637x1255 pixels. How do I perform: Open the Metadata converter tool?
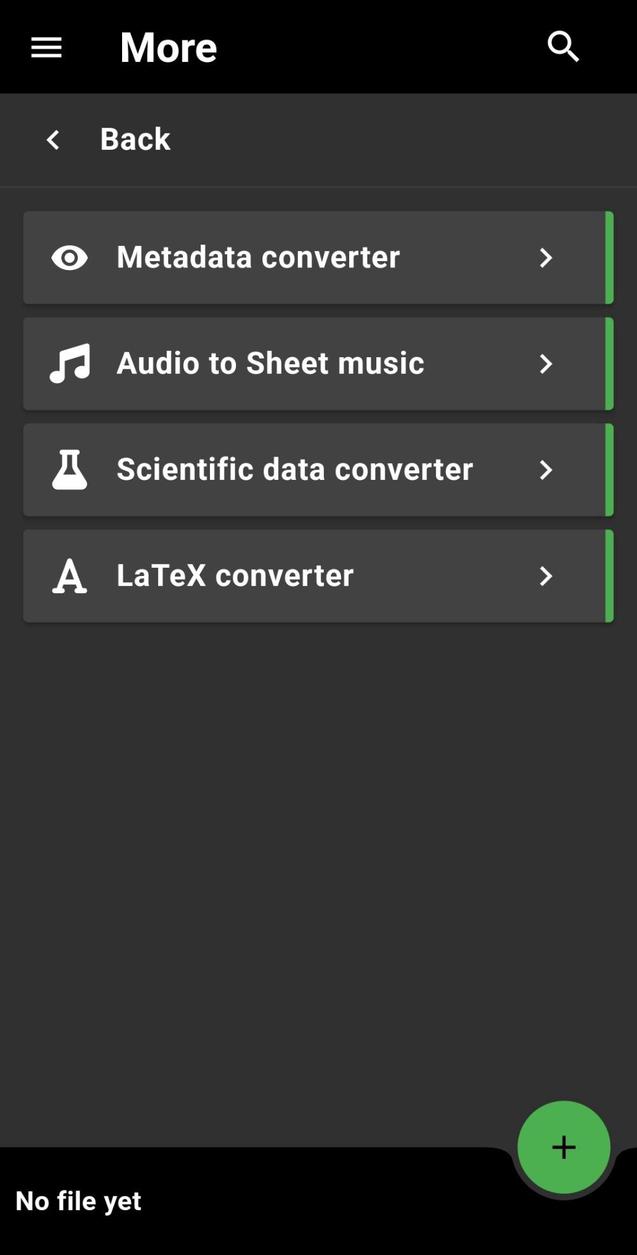click(258, 256)
